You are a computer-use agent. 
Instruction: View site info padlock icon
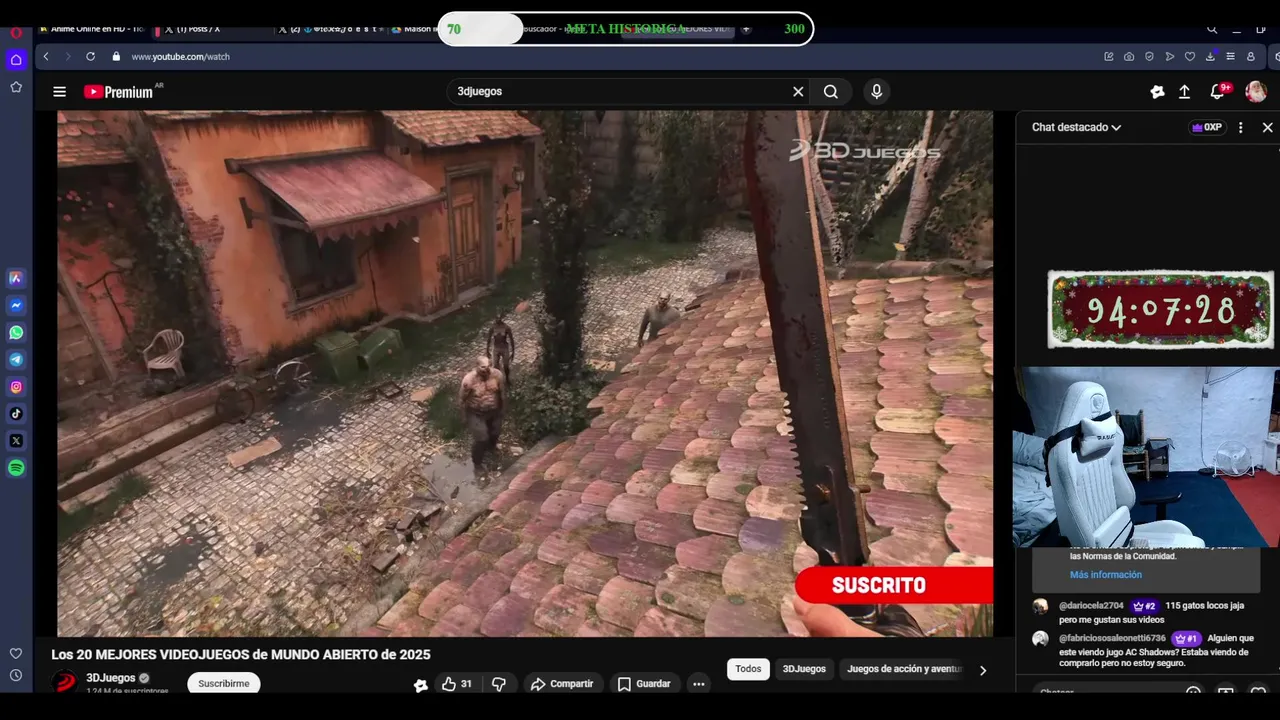(116, 57)
